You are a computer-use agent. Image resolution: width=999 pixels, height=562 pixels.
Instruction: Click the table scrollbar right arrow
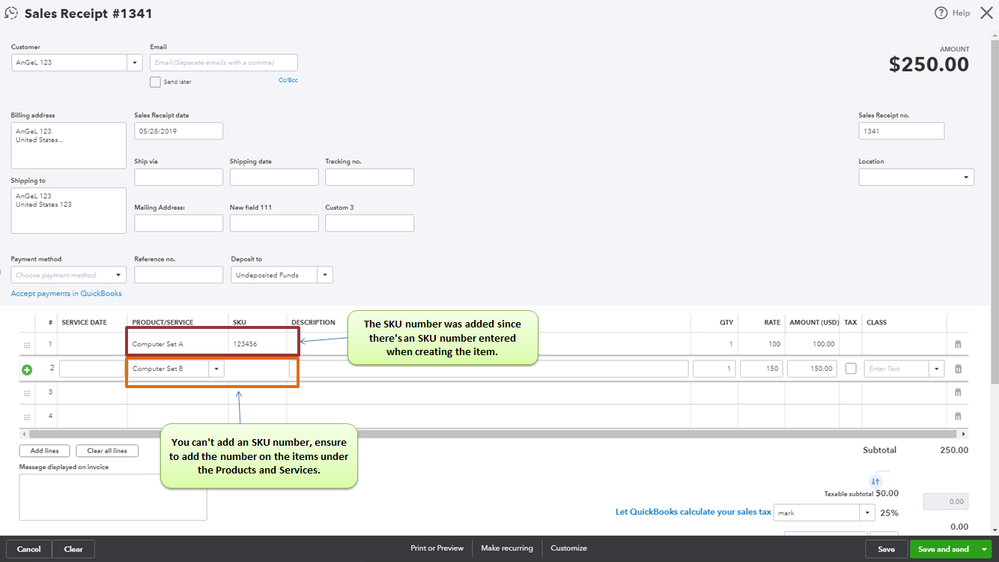point(963,434)
